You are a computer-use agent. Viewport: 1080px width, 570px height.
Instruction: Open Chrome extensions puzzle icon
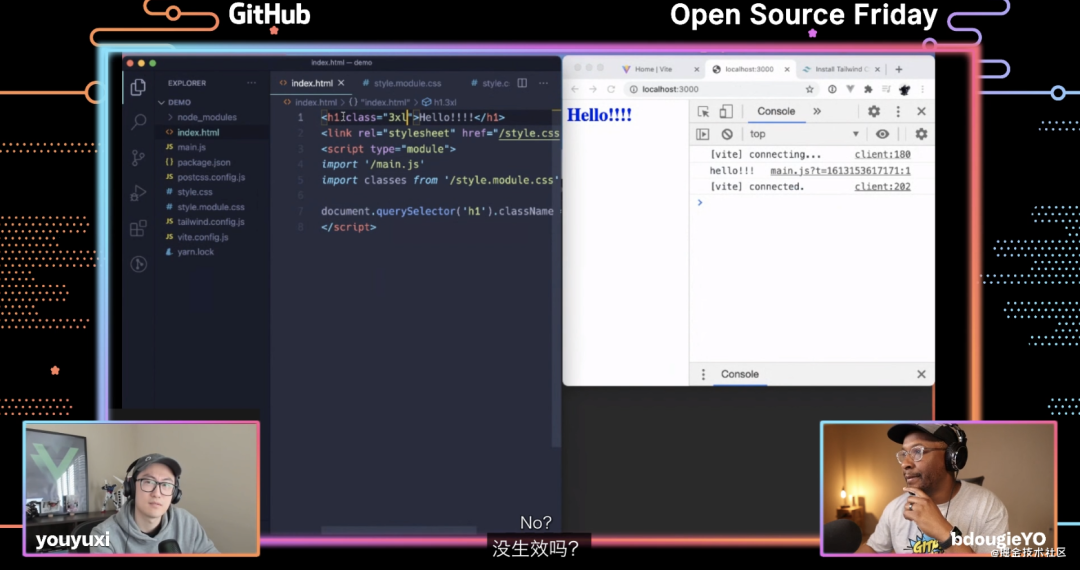pos(868,89)
